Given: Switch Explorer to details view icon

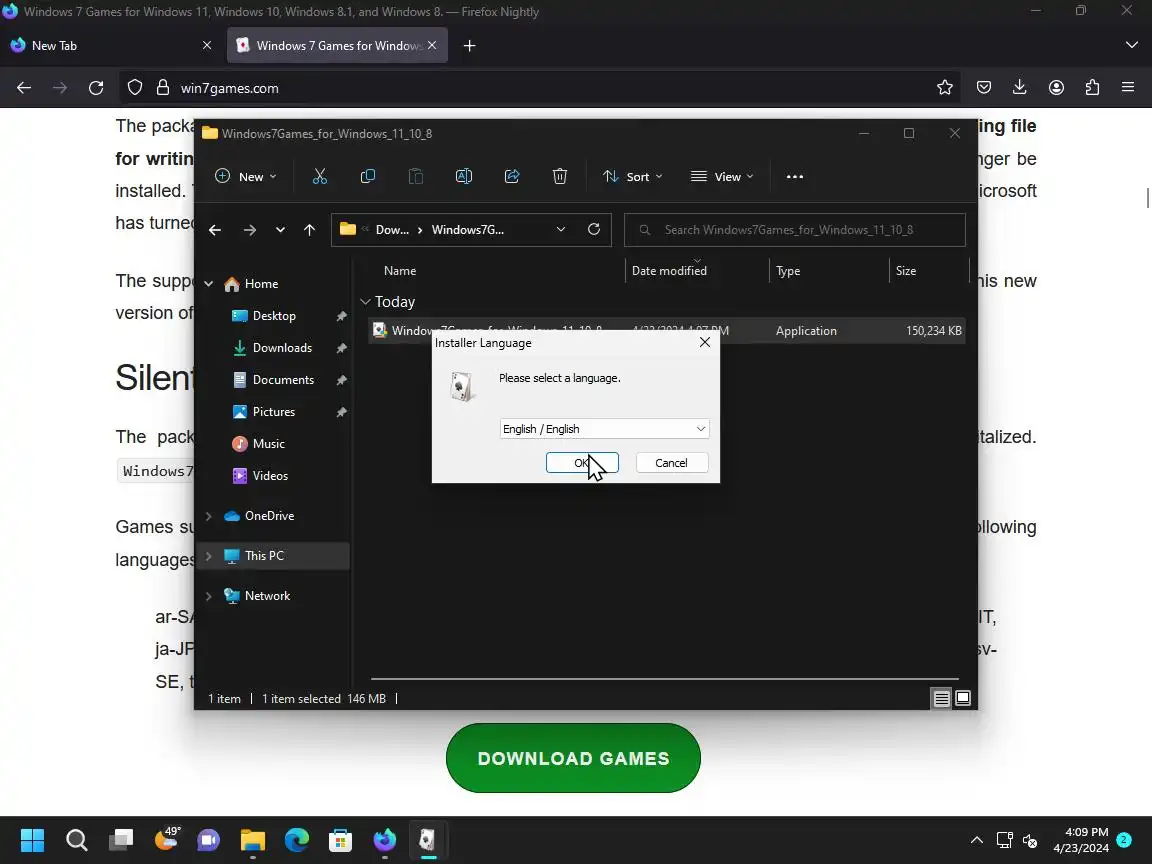Looking at the screenshot, I should pos(941,698).
